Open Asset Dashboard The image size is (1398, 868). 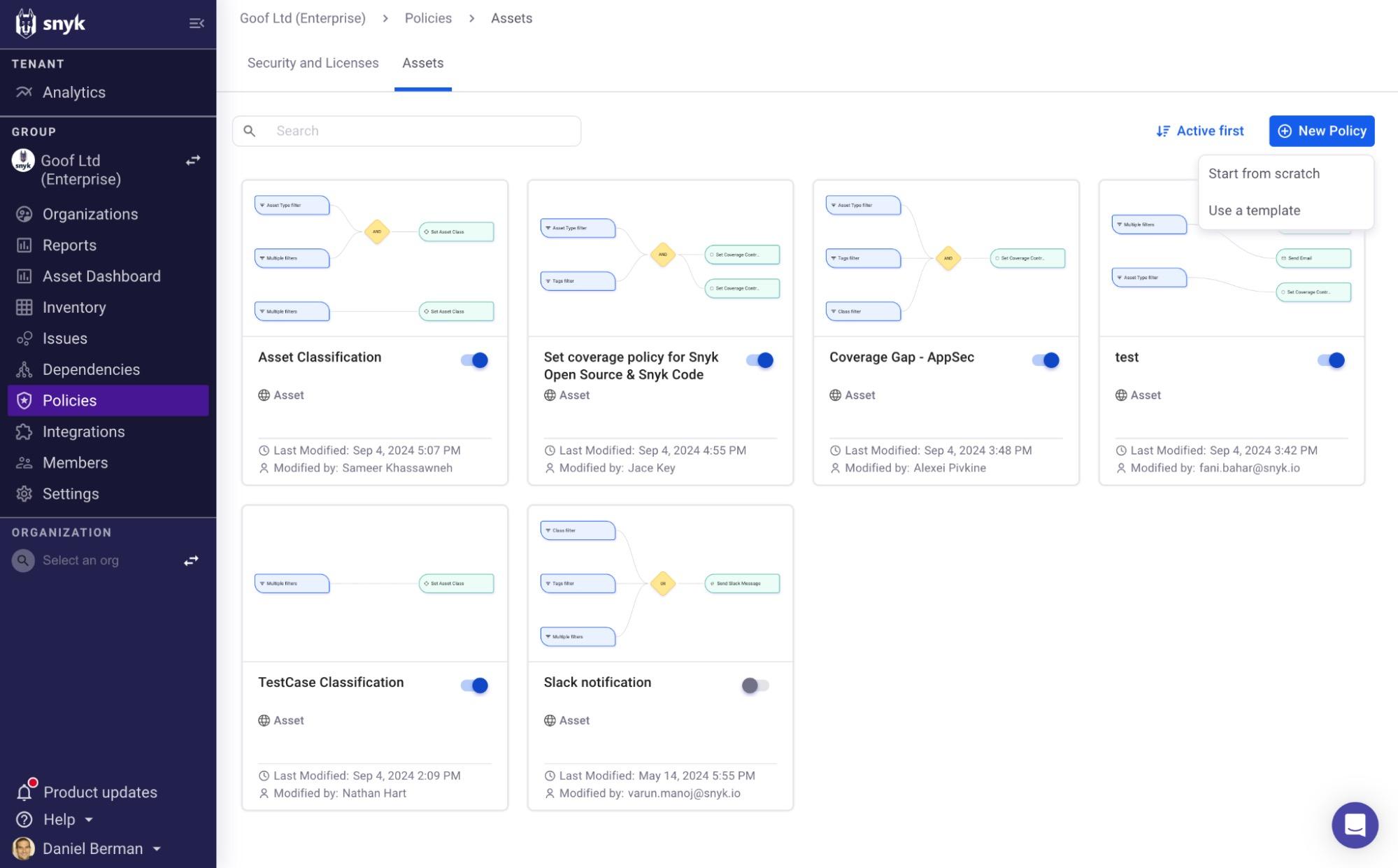101,276
